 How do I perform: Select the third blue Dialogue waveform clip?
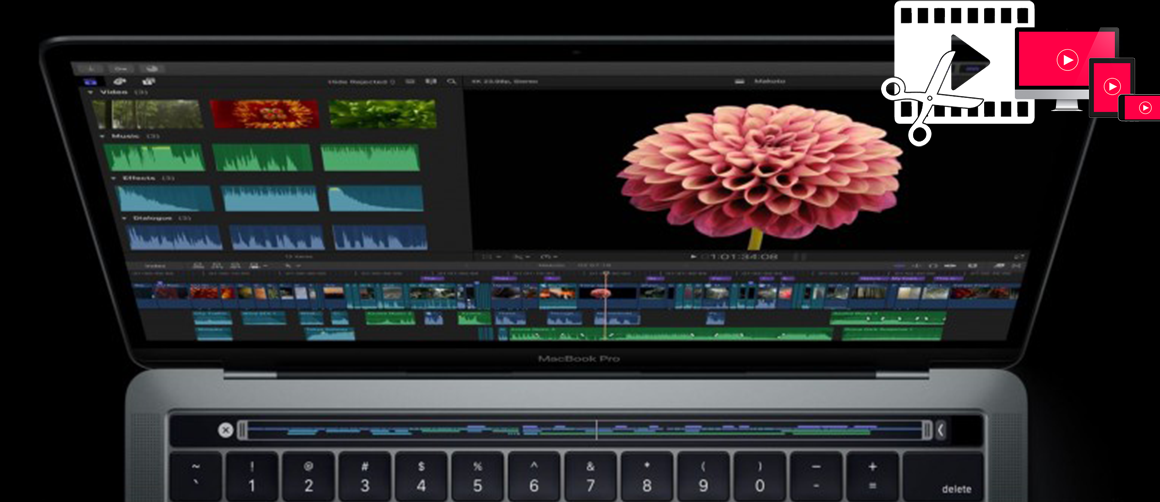[380, 237]
